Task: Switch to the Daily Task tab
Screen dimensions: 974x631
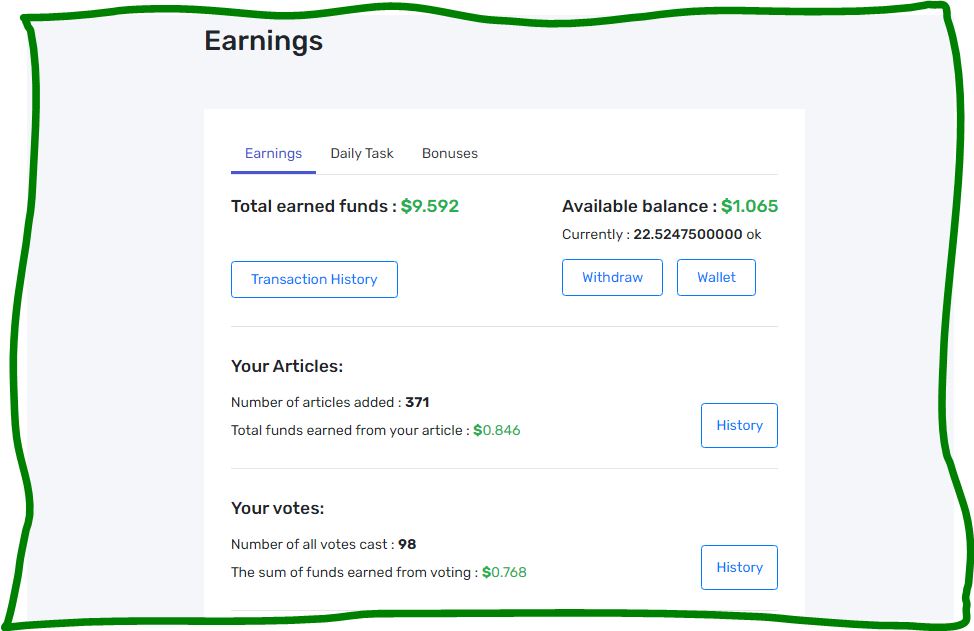Action: click(362, 153)
